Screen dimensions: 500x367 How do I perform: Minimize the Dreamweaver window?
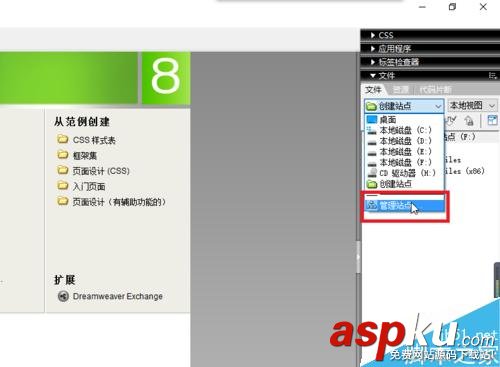[x=422, y=7]
